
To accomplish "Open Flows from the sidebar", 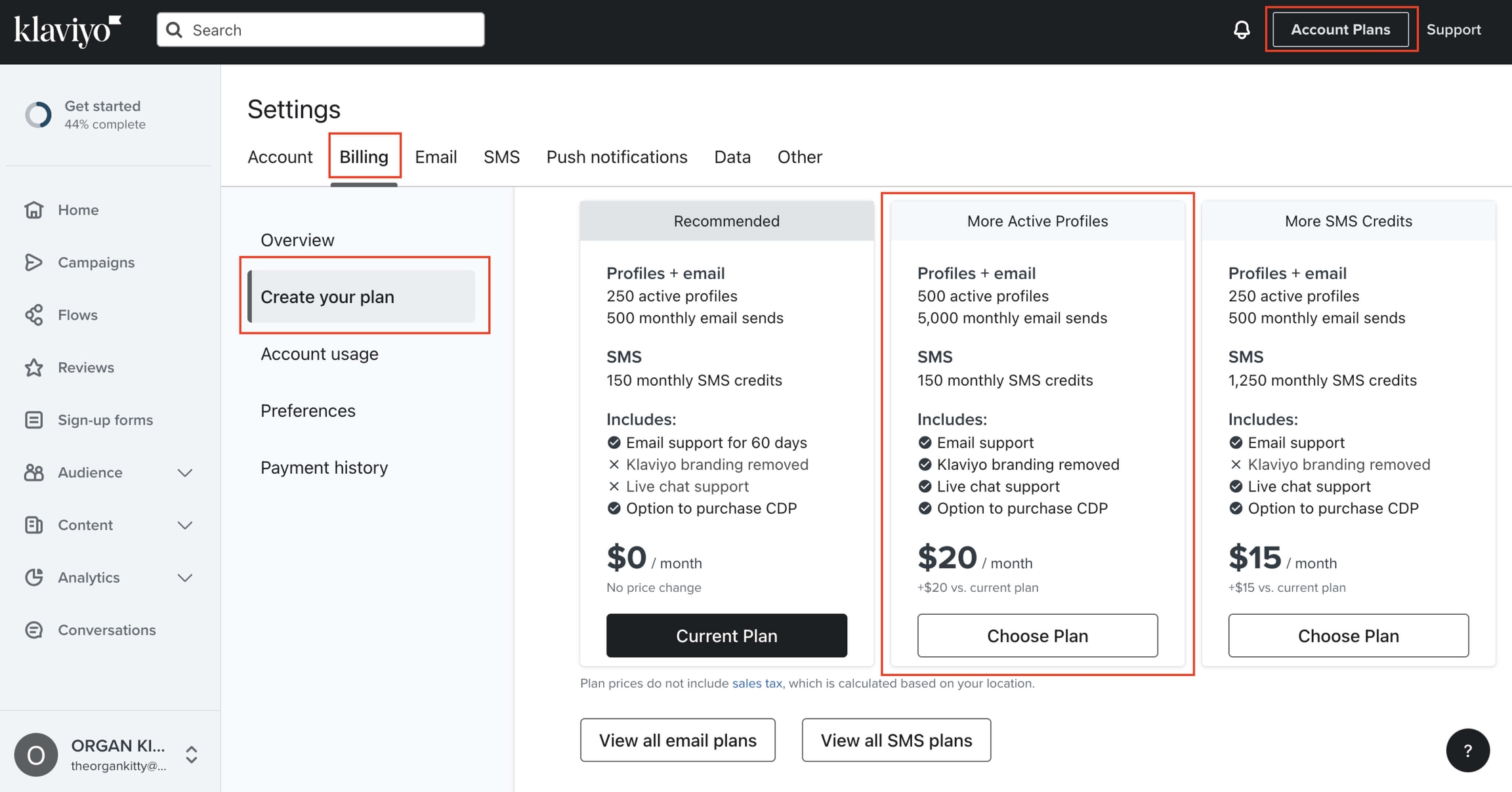I will [x=77, y=315].
